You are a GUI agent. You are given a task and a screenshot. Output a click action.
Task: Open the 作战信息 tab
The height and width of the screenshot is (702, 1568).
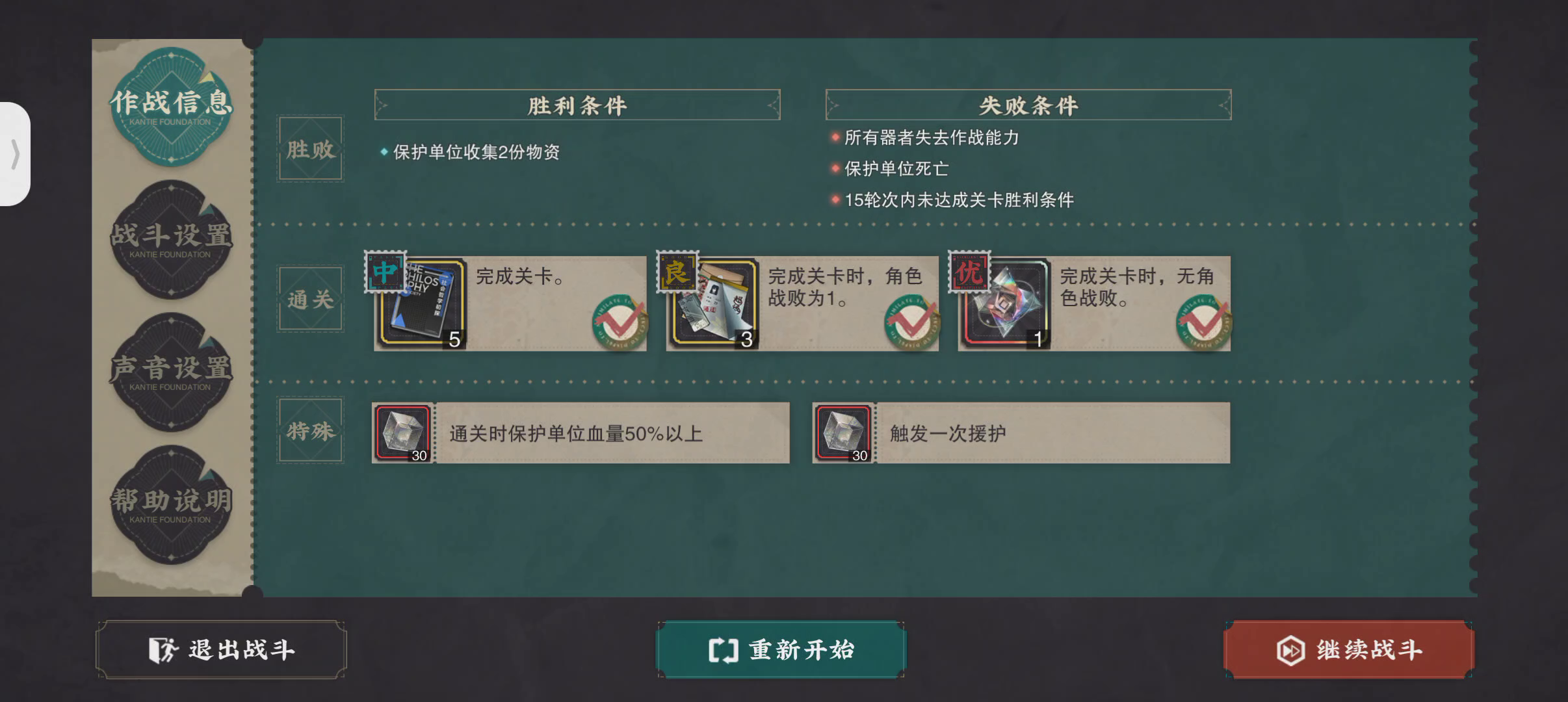170,105
